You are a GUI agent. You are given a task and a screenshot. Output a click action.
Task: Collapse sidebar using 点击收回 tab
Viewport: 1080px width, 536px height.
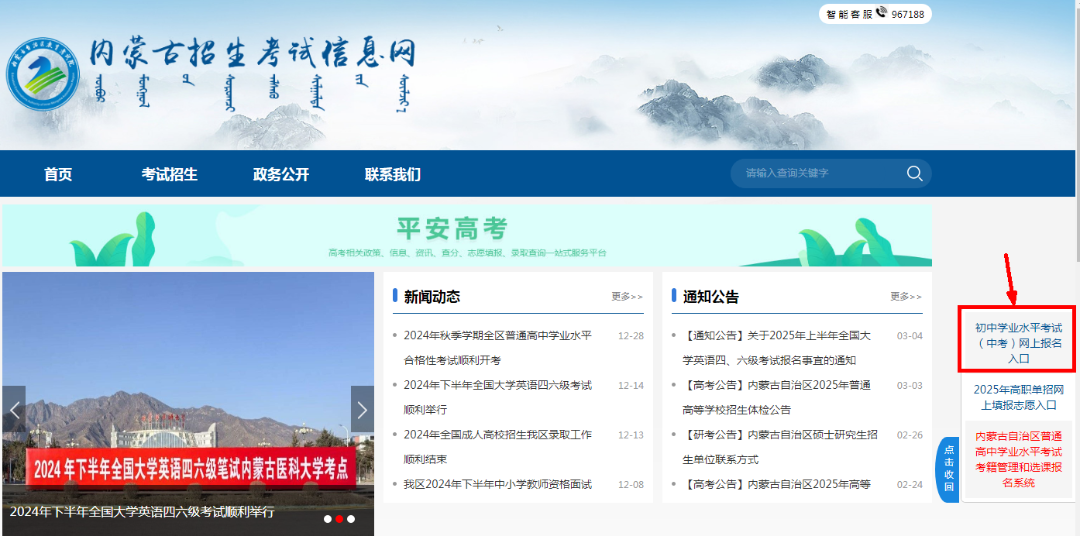coord(948,469)
